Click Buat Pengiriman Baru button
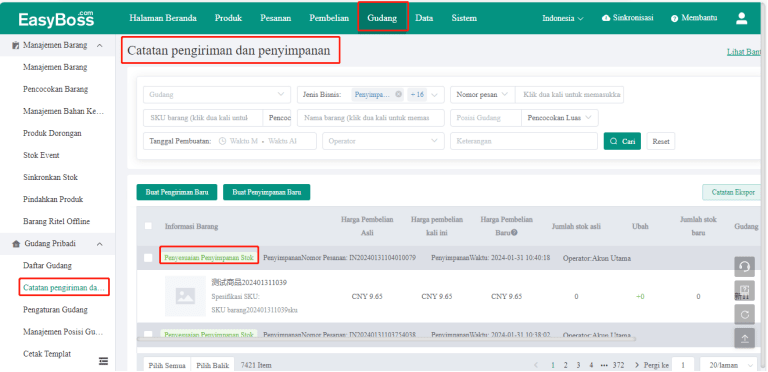The height and width of the screenshot is (372, 768). coord(177,192)
